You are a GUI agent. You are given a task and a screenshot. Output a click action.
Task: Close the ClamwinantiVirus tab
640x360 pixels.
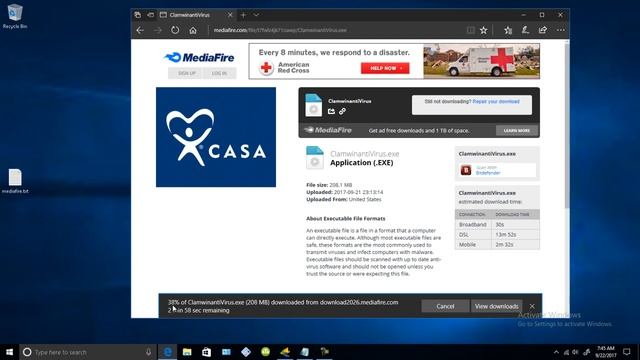(230, 15)
